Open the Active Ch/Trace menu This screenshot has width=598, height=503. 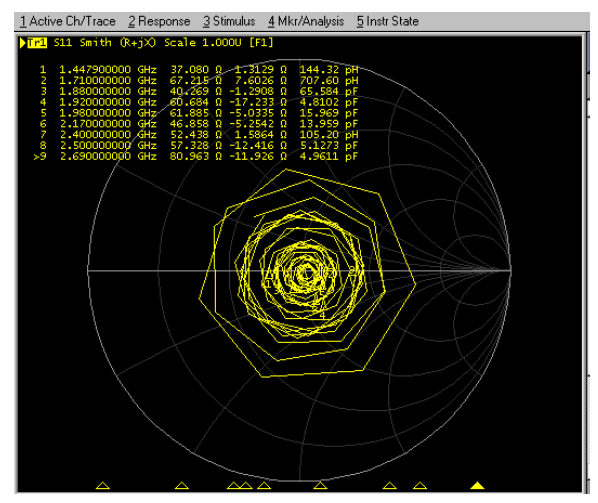pyautogui.click(x=68, y=21)
